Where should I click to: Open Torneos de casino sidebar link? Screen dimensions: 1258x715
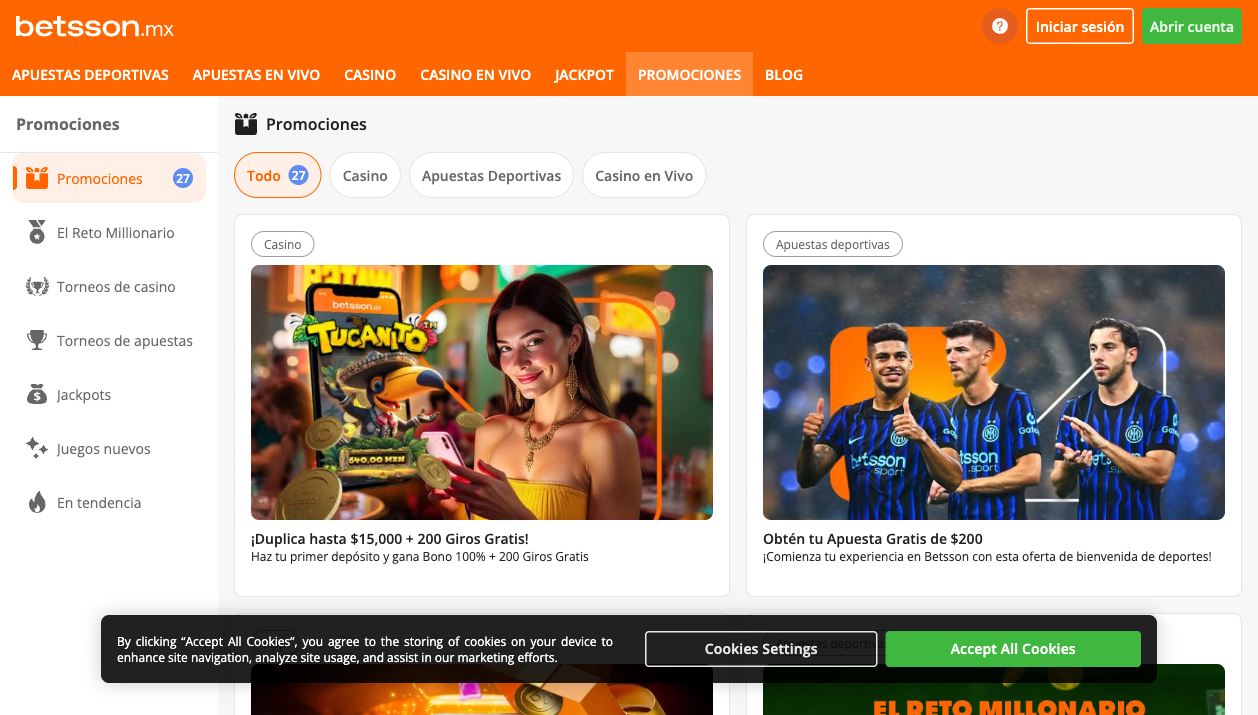coord(109,286)
